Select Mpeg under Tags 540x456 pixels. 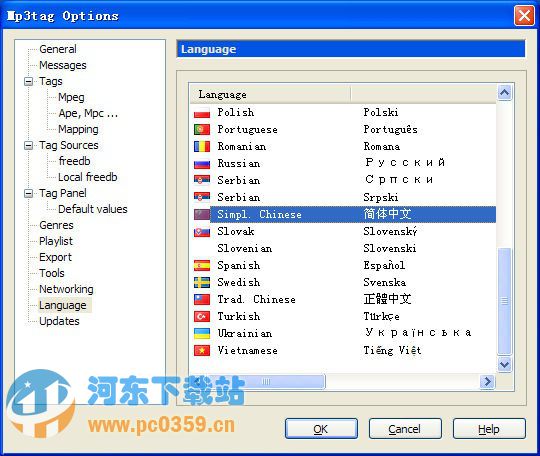tap(71, 97)
